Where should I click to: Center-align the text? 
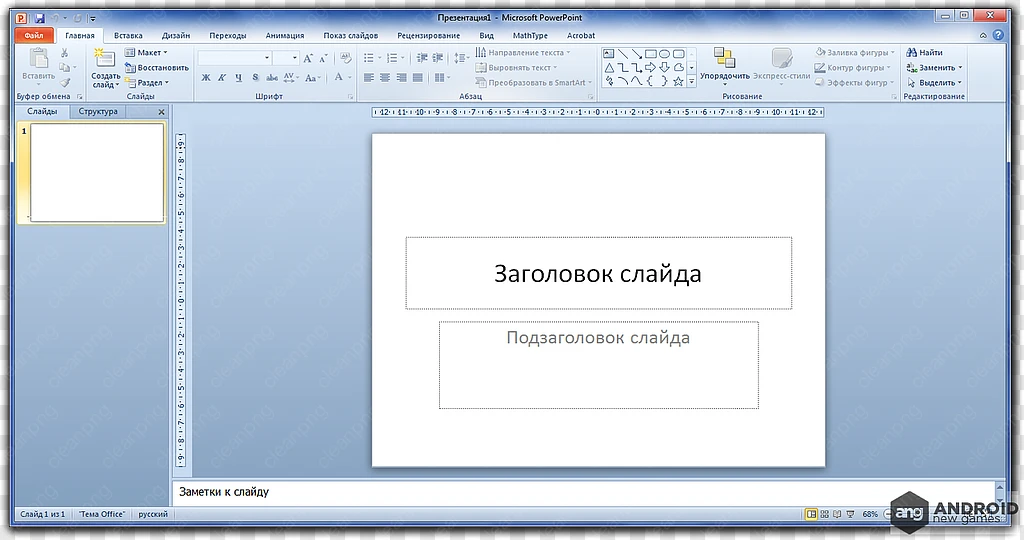coord(385,78)
